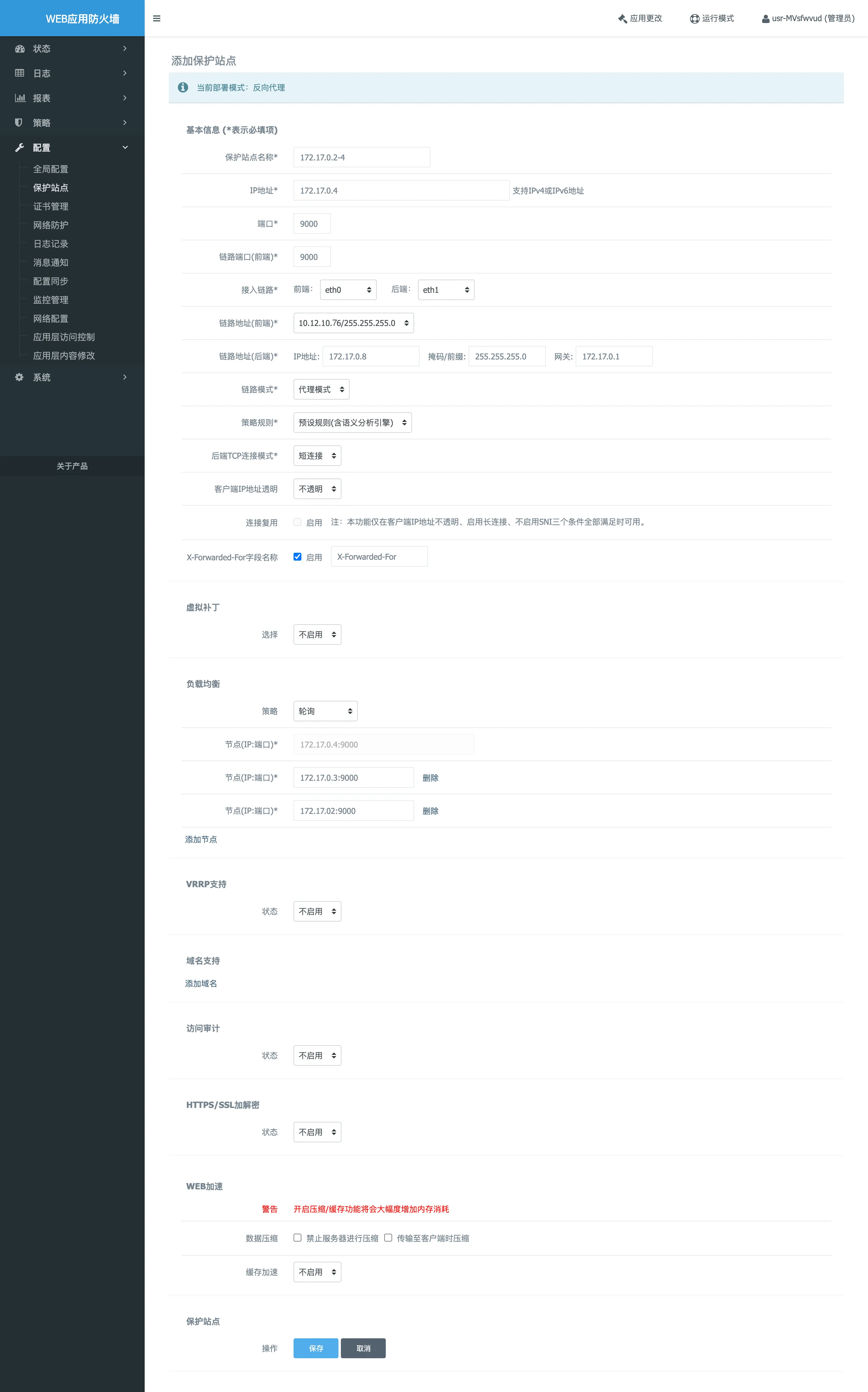Click the 日志 table icon in the sidebar
This screenshot has width=868, height=1392.
click(x=20, y=74)
